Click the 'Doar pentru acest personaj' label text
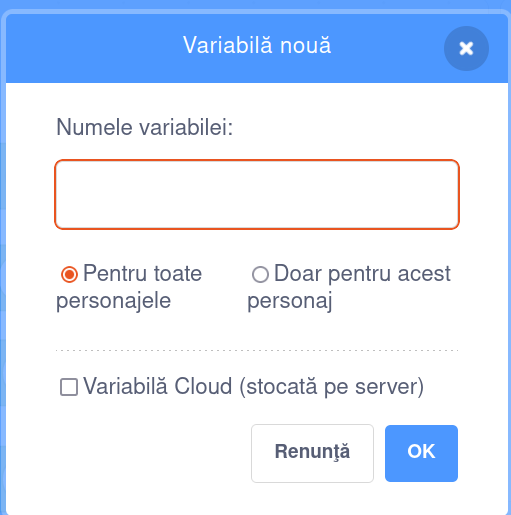Image resolution: width=511 pixels, height=515 pixels. click(x=349, y=287)
